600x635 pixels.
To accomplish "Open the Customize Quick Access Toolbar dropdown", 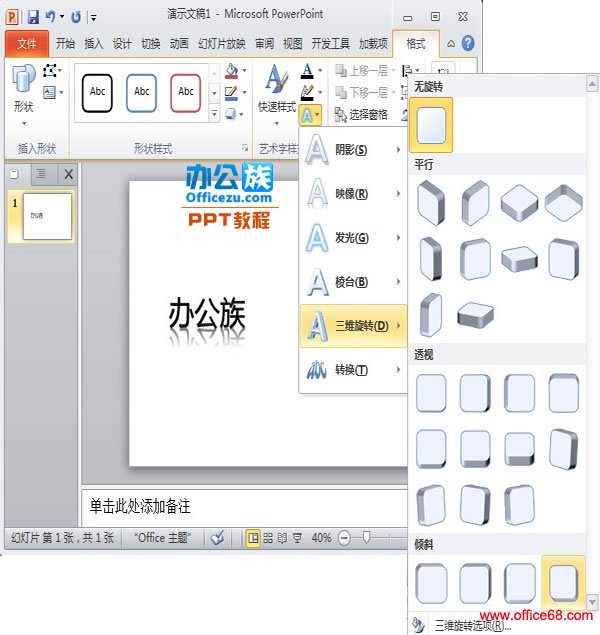I will coord(94,17).
